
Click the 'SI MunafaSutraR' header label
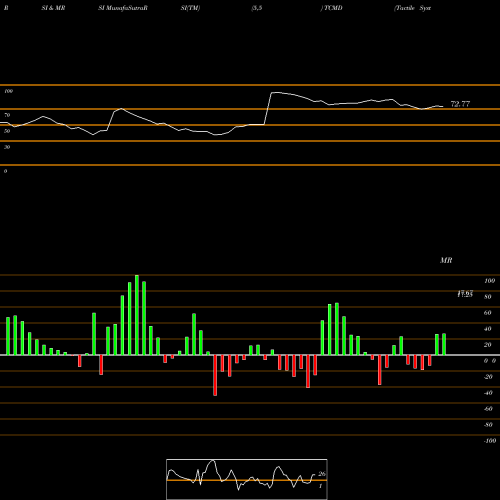click(123, 8)
